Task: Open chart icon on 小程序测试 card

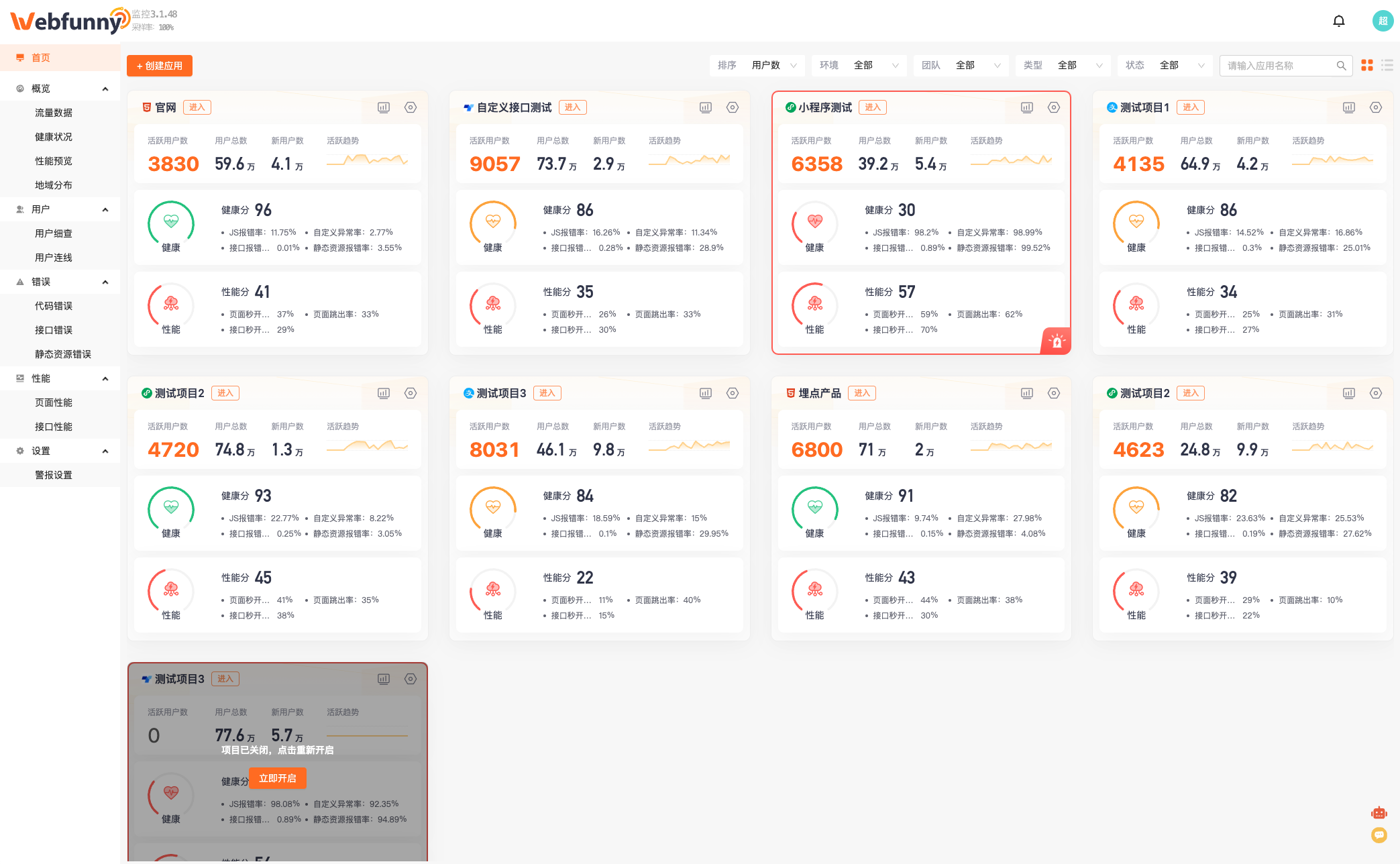Action: point(1027,107)
